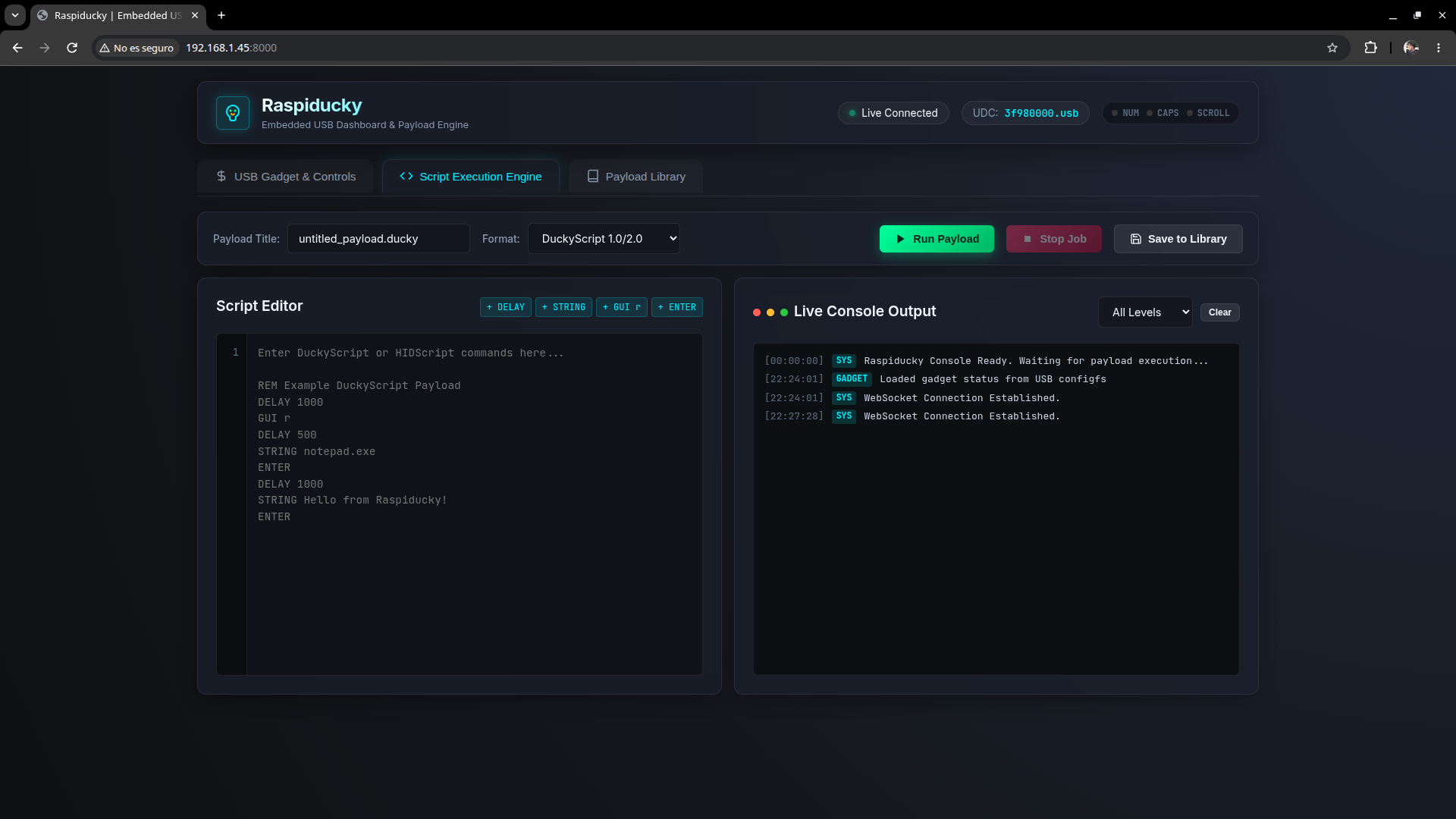Click the address bar URL 192.168.1.45:8000
The width and height of the screenshot is (1456, 819).
[x=231, y=48]
